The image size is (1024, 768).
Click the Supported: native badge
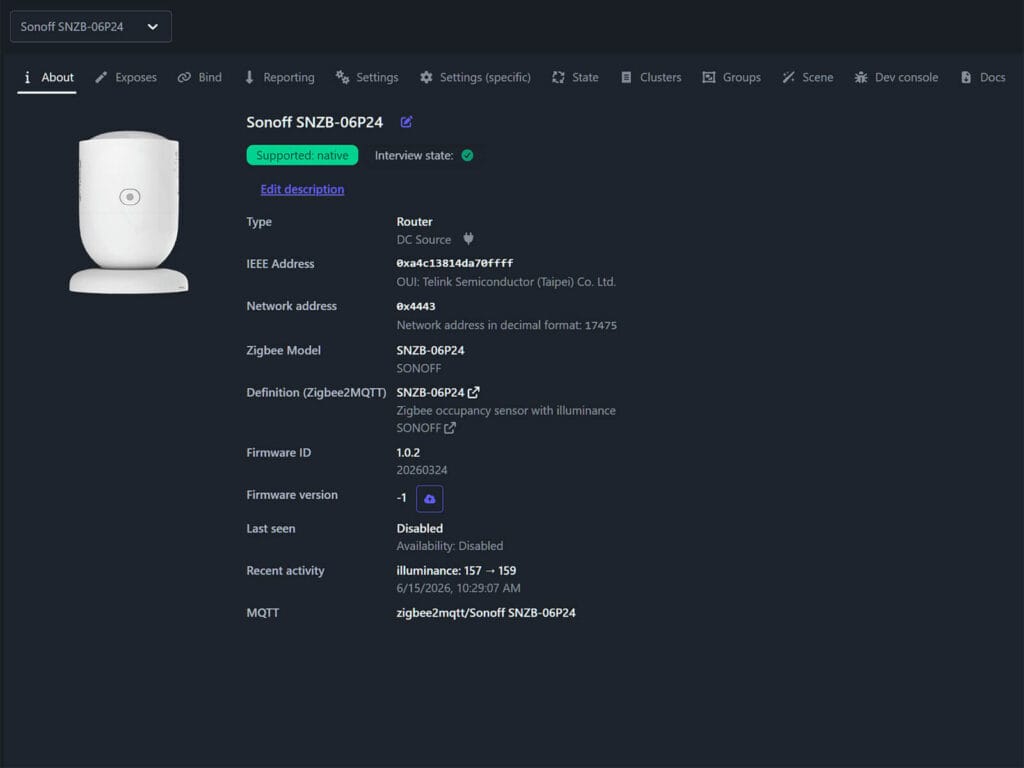[x=302, y=155]
